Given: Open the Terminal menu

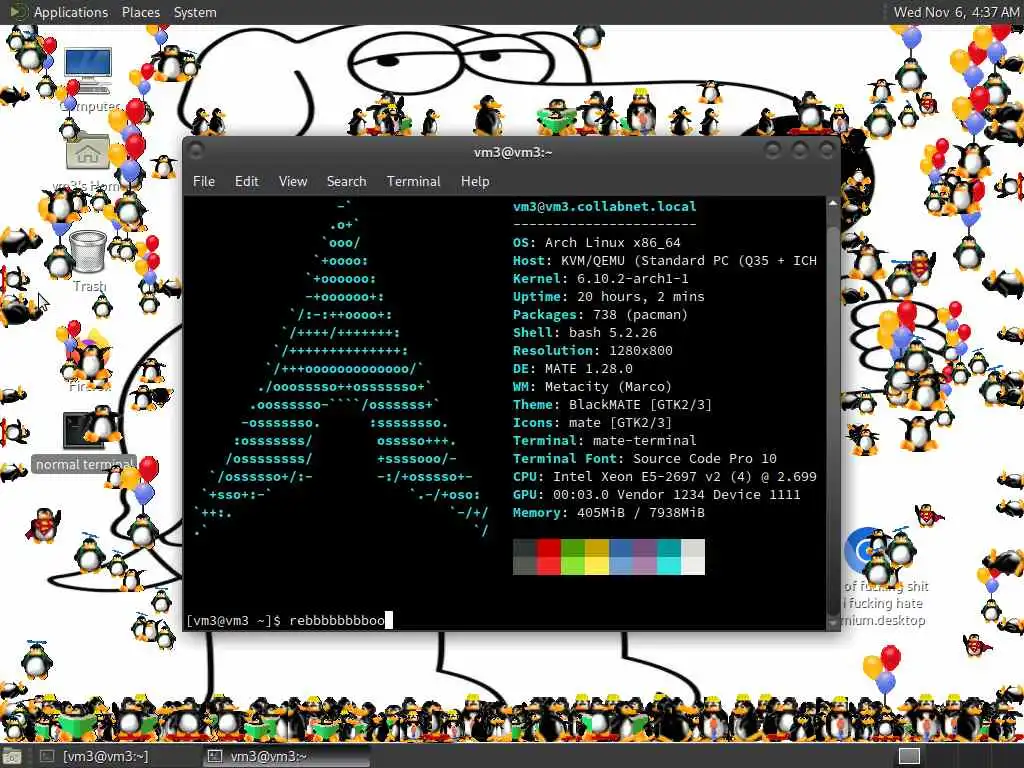Looking at the screenshot, I should (x=413, y=182).
